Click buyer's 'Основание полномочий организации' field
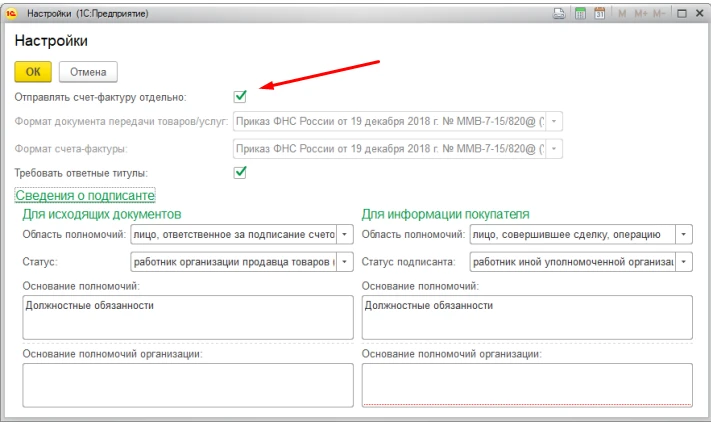 coord(526,384)
